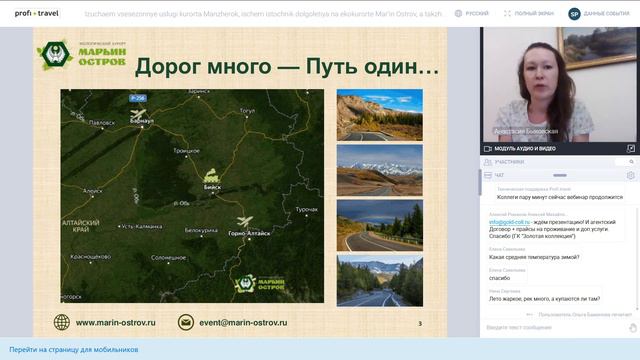Click the fullscreen arrows icon
The height and width of the screenshot is (360, 640).
507,13
